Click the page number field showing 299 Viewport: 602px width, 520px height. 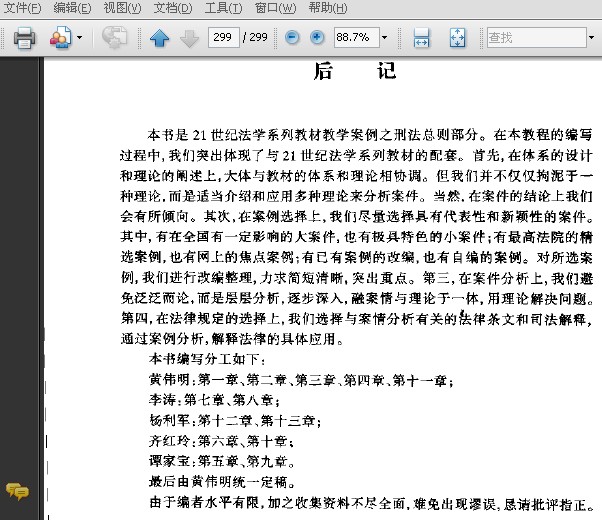coord(223,37)
